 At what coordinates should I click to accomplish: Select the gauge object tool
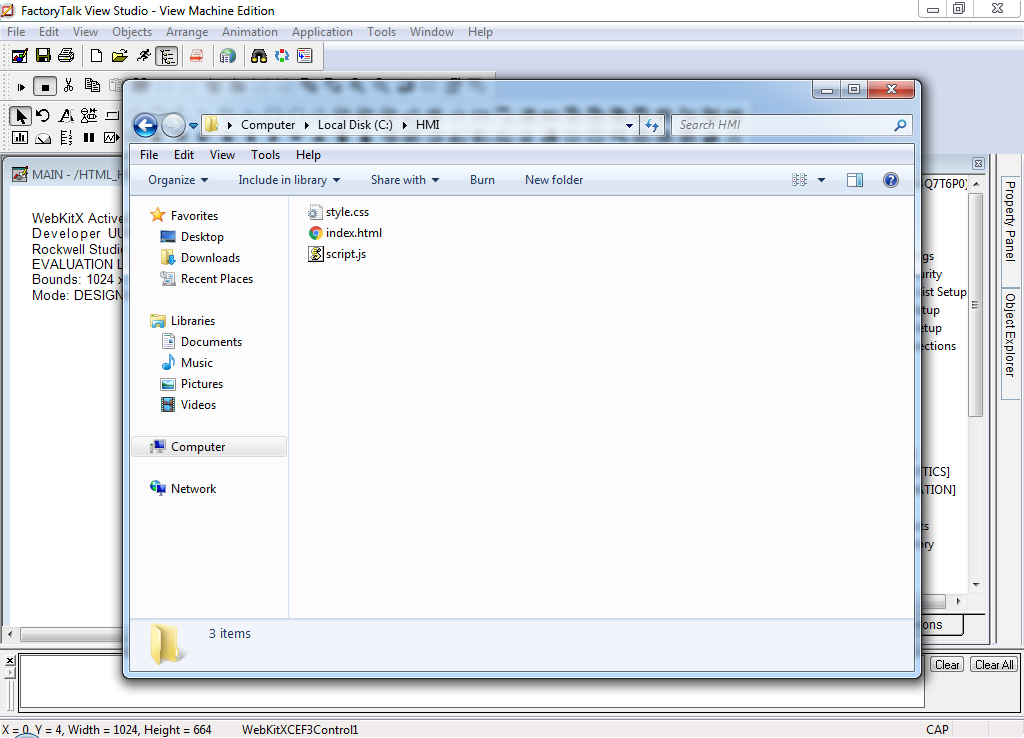coord(43,138)
